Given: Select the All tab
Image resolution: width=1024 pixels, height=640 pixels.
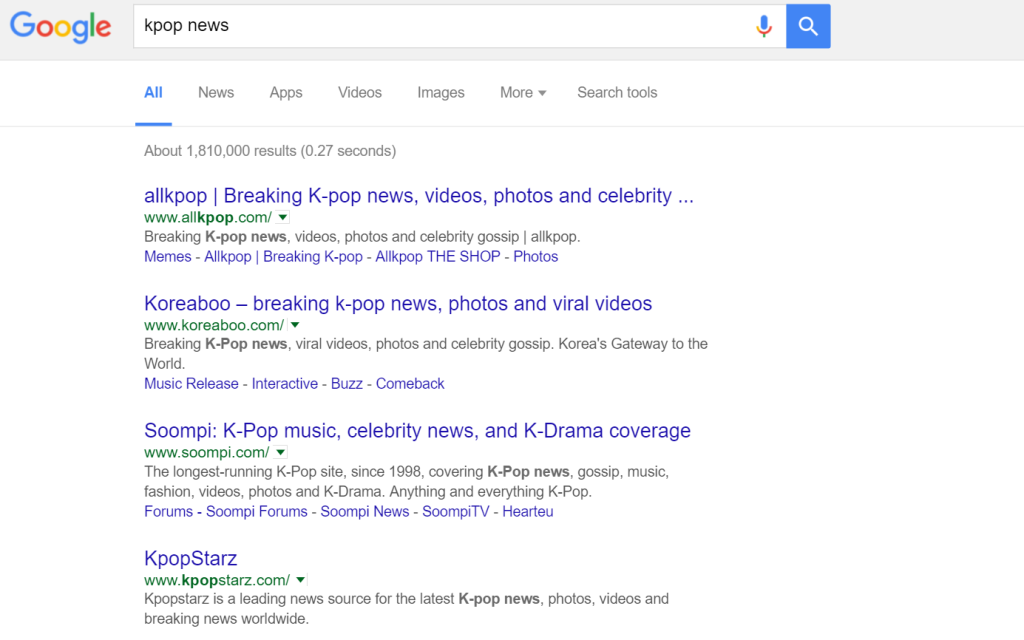Looking at the screenshot, I should click(x=153, y=93).
